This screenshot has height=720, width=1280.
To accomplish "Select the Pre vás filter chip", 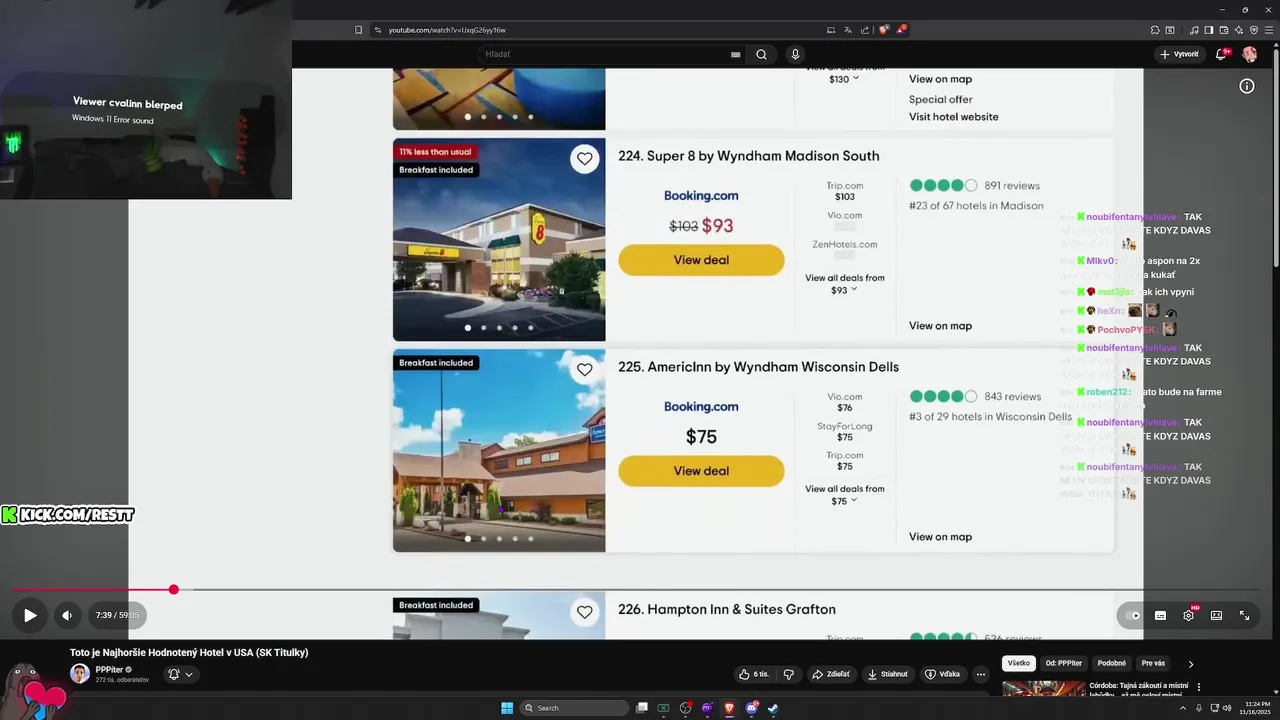I will click(x=1153, y=663).
